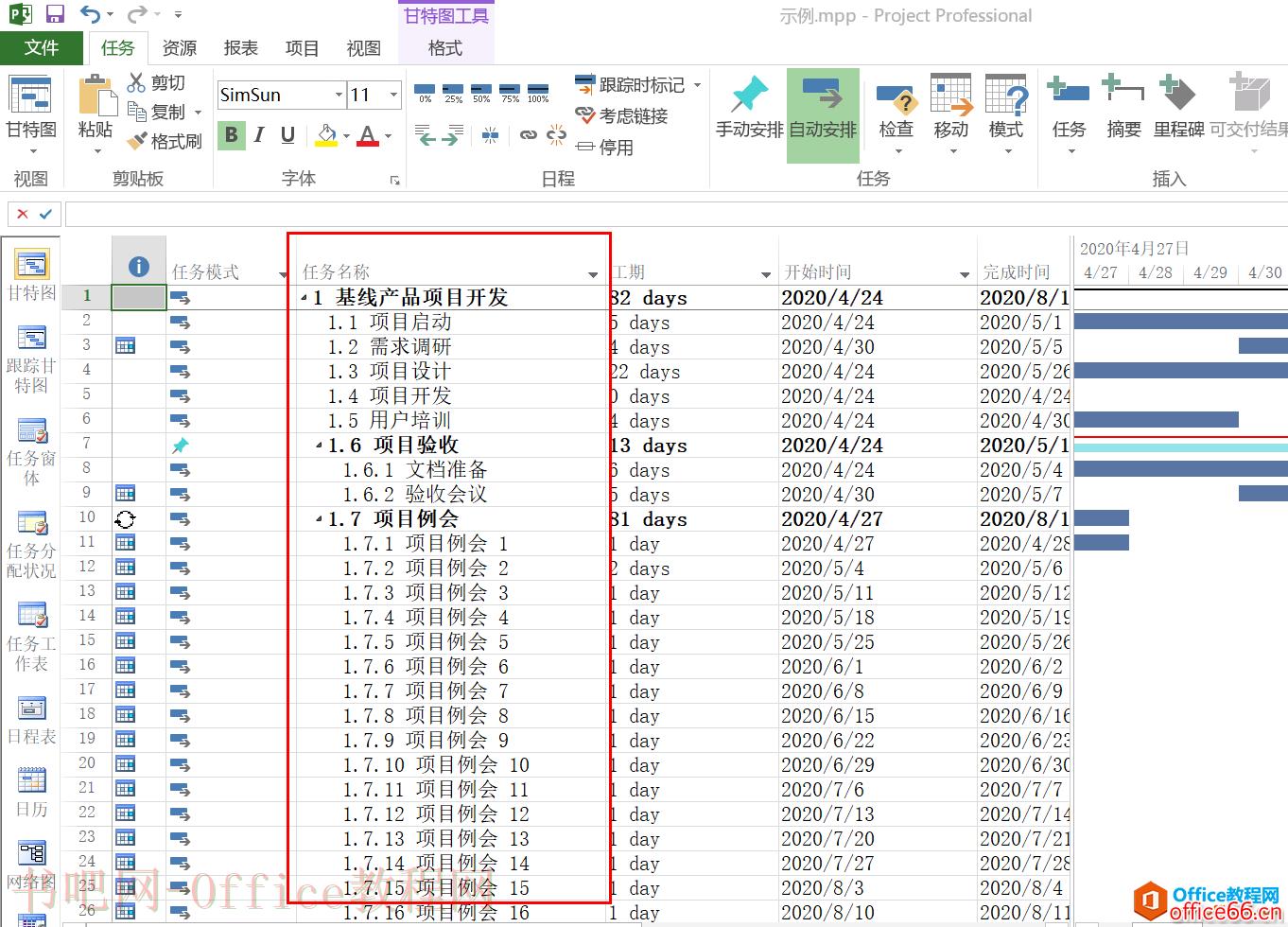Unlink the selected tasks
This screenshot has width=1288, height=927.
point(556,135)
